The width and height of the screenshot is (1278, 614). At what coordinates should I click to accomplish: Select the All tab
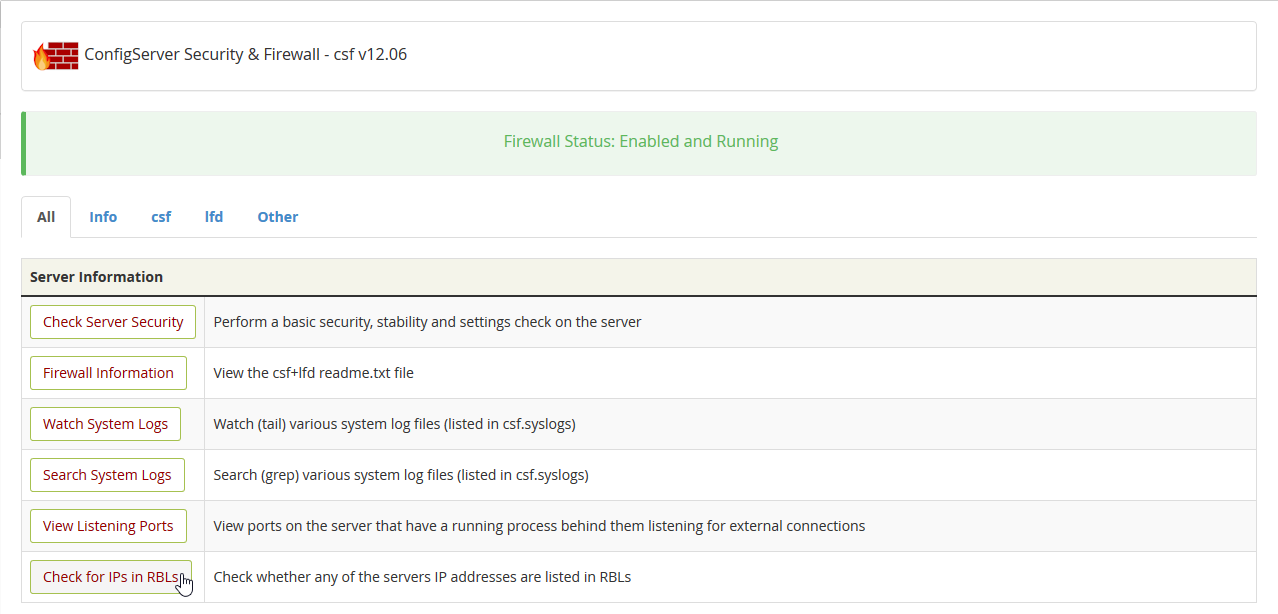click(46, 217)
